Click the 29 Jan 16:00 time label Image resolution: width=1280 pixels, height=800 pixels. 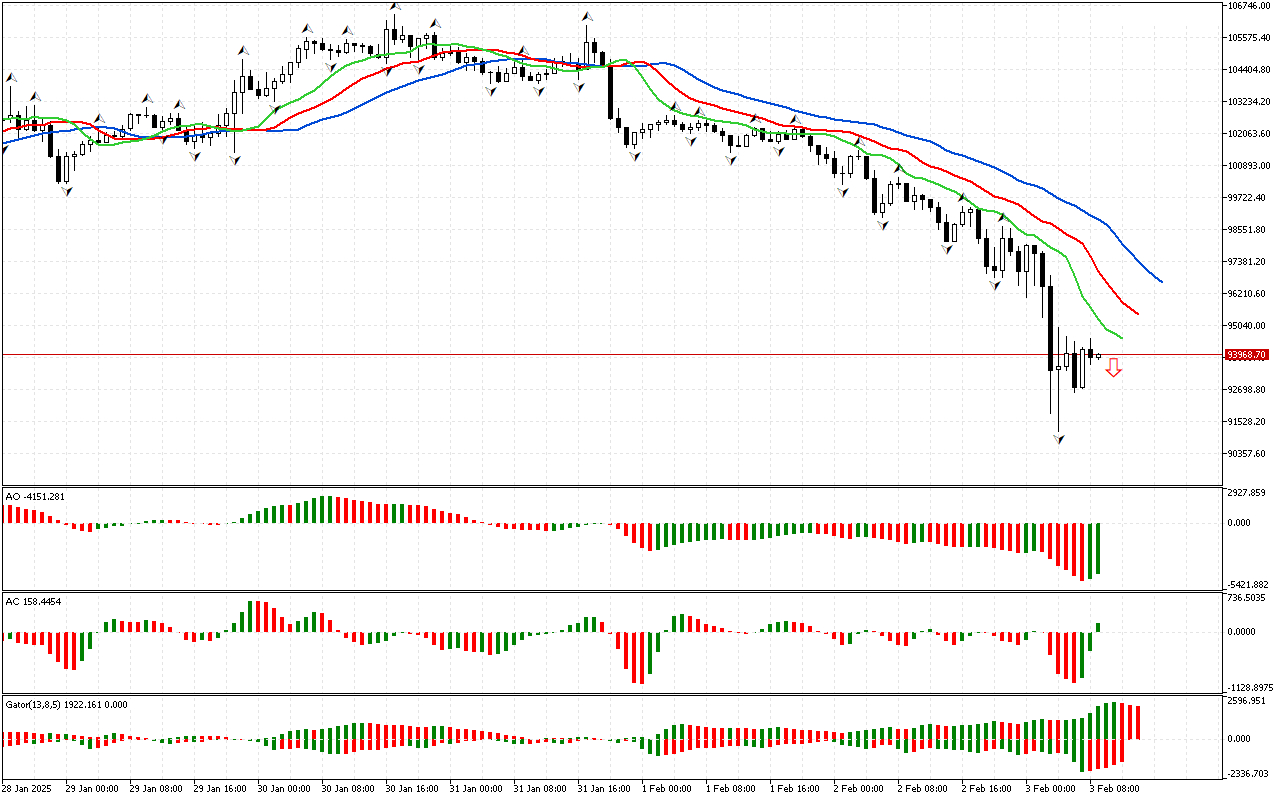point(219,789)
